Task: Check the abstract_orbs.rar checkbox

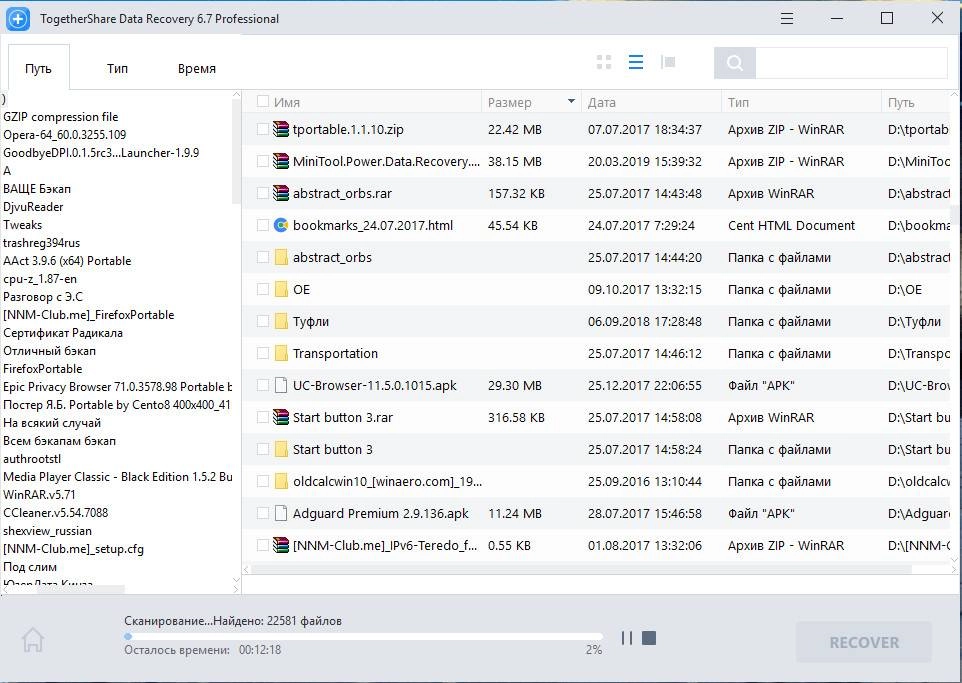Action: pos(263,193)
